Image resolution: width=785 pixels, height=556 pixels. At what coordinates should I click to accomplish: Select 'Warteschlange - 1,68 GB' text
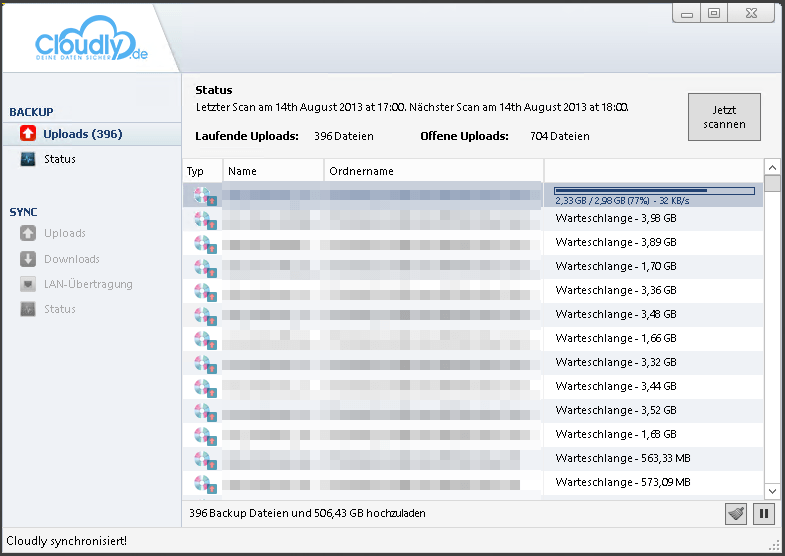[616, 434]
